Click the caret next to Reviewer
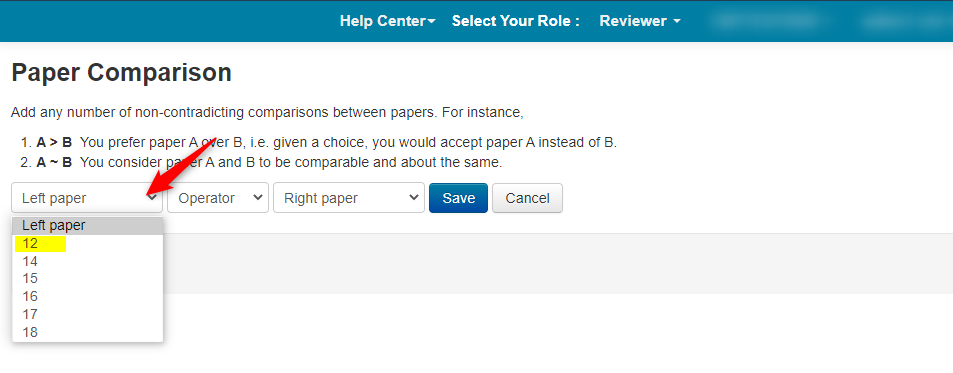This screenshot has width=953, height=373. pyautogui.click(x=677, y=22)
